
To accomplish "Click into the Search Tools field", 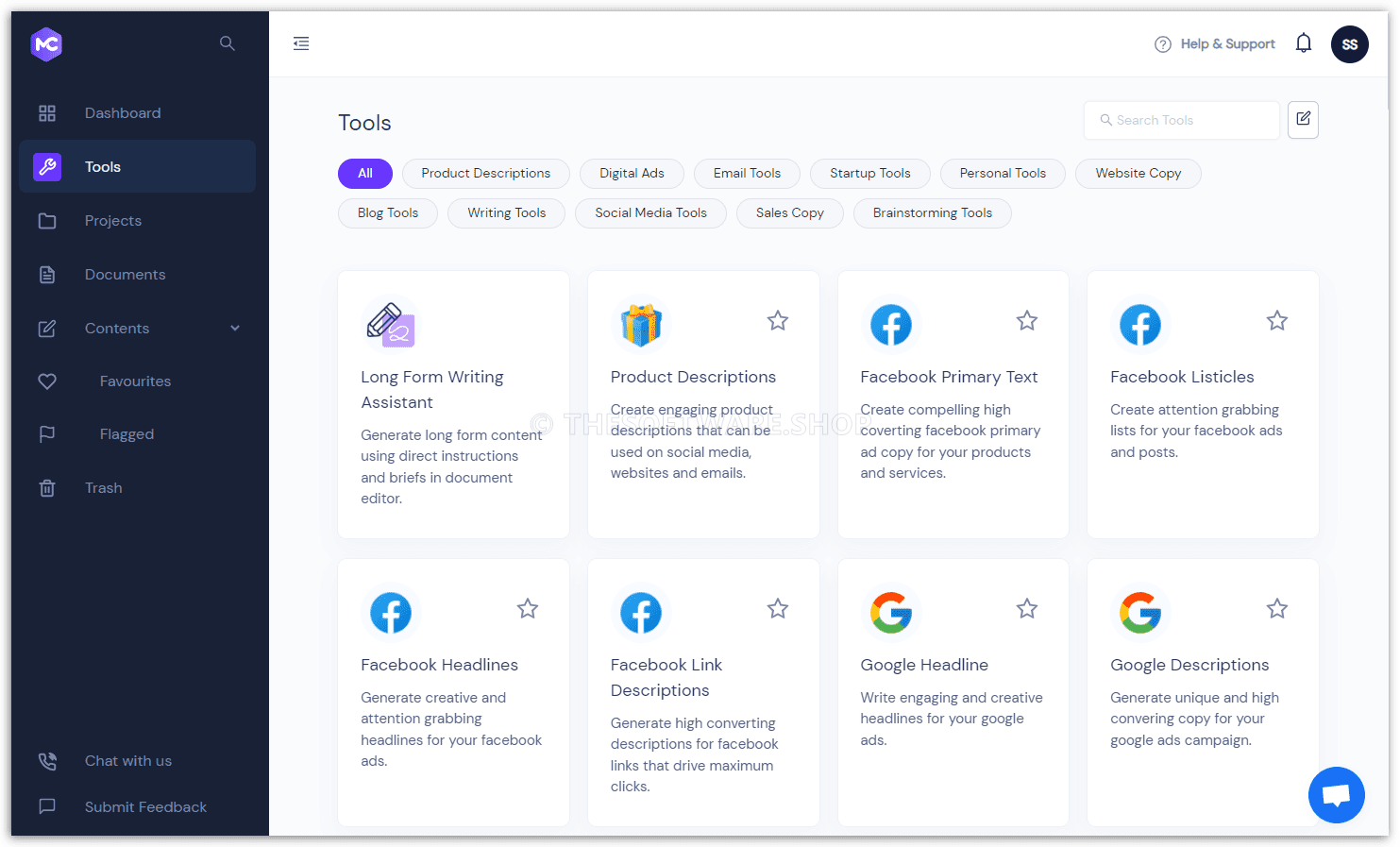I will pyautogui.click(x=1182, y=120).
